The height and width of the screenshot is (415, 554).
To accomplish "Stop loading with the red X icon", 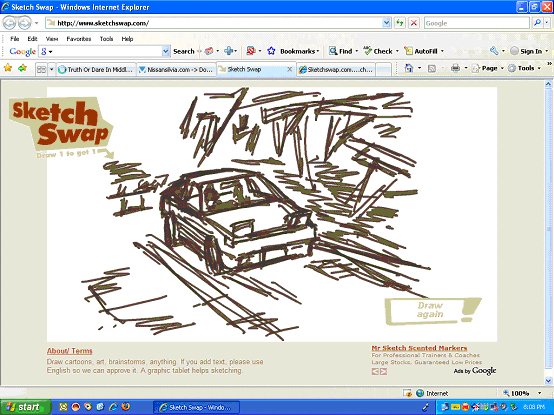I will click(413, 23).
